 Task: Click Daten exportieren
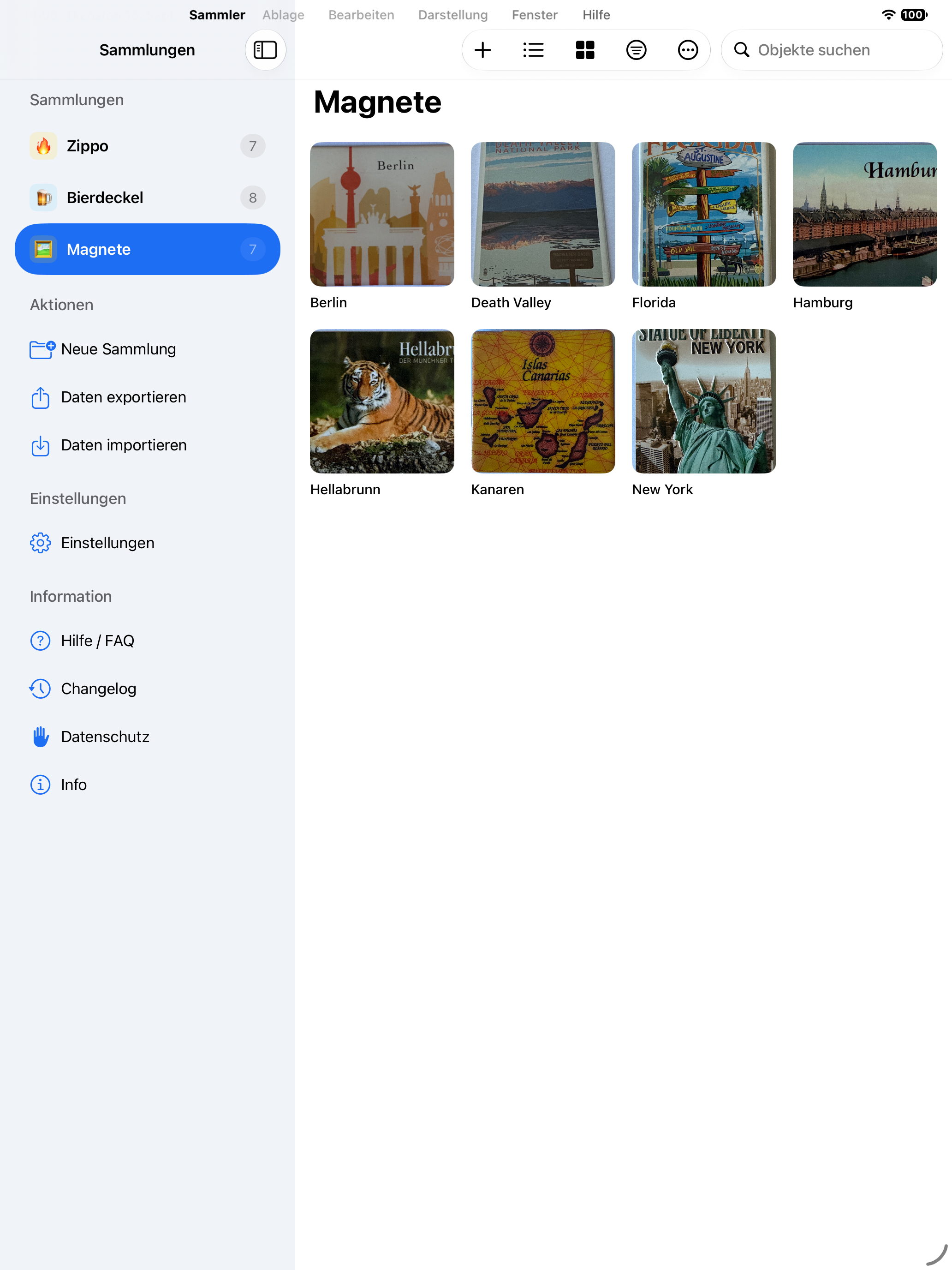148,397
